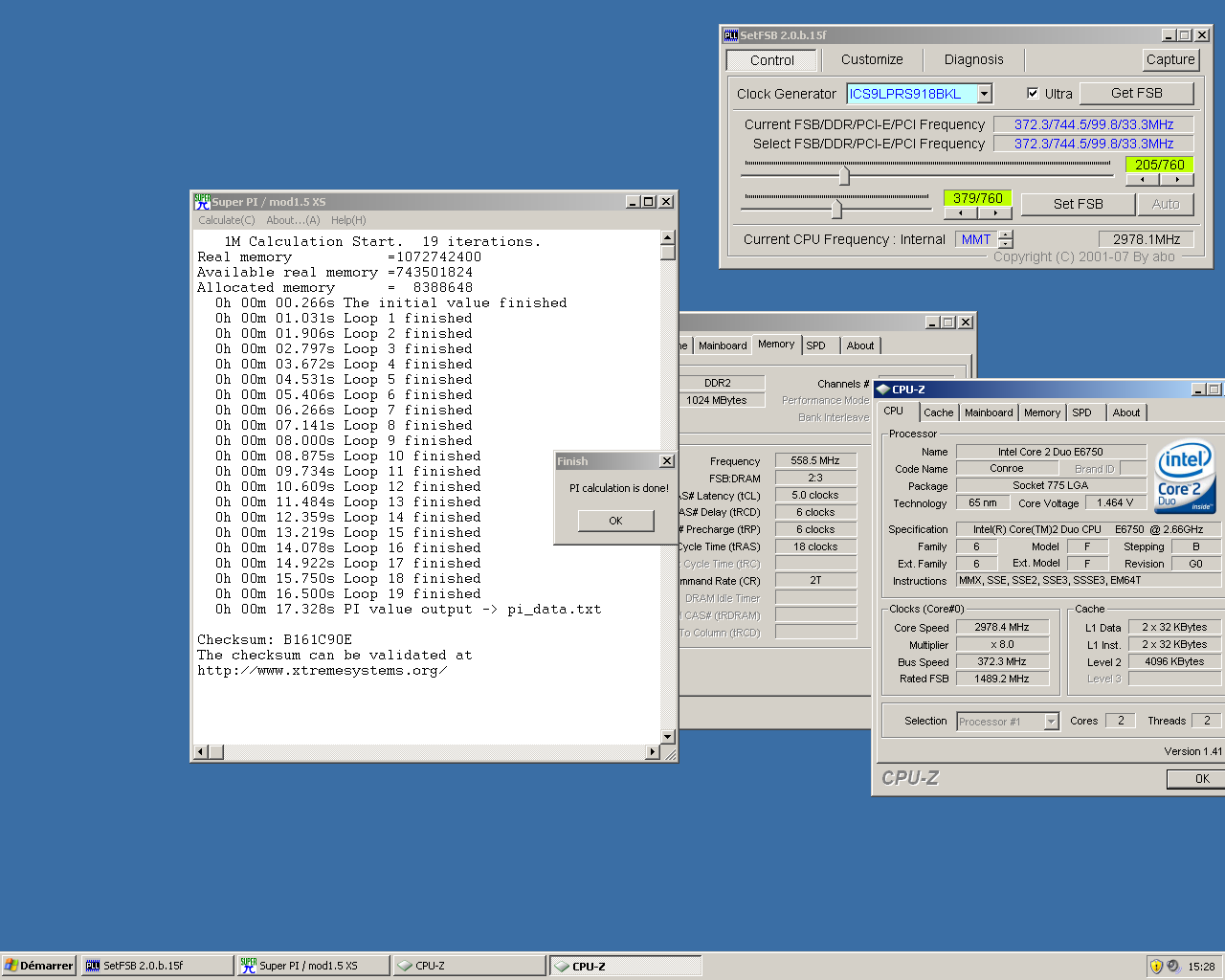This screenshot has height=980, width=1225.
Task: Open the Help(H) menu in Super PI
Action: coord(348,220)
